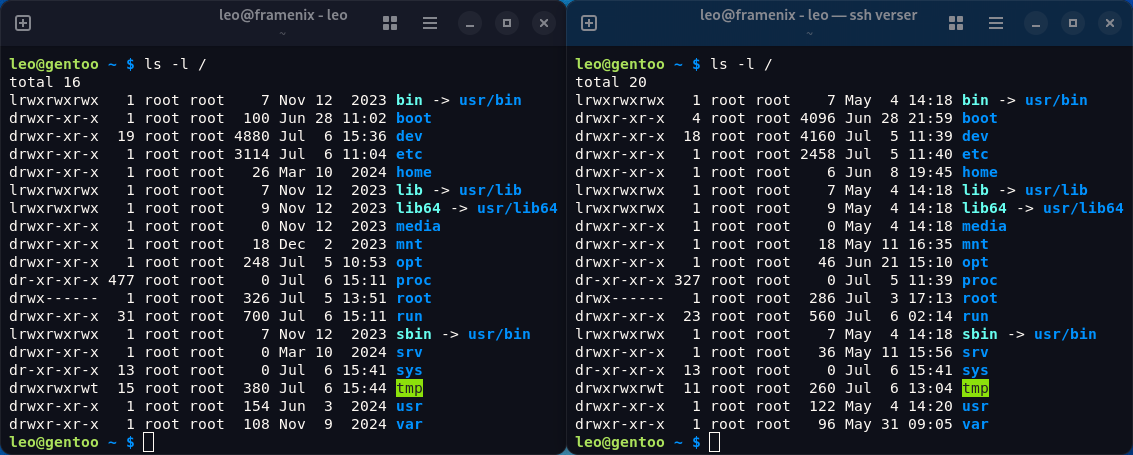The image size is (1133, 455).
Task: Click the 'sbin' link name in the left terminal
Action: (414, 334)
